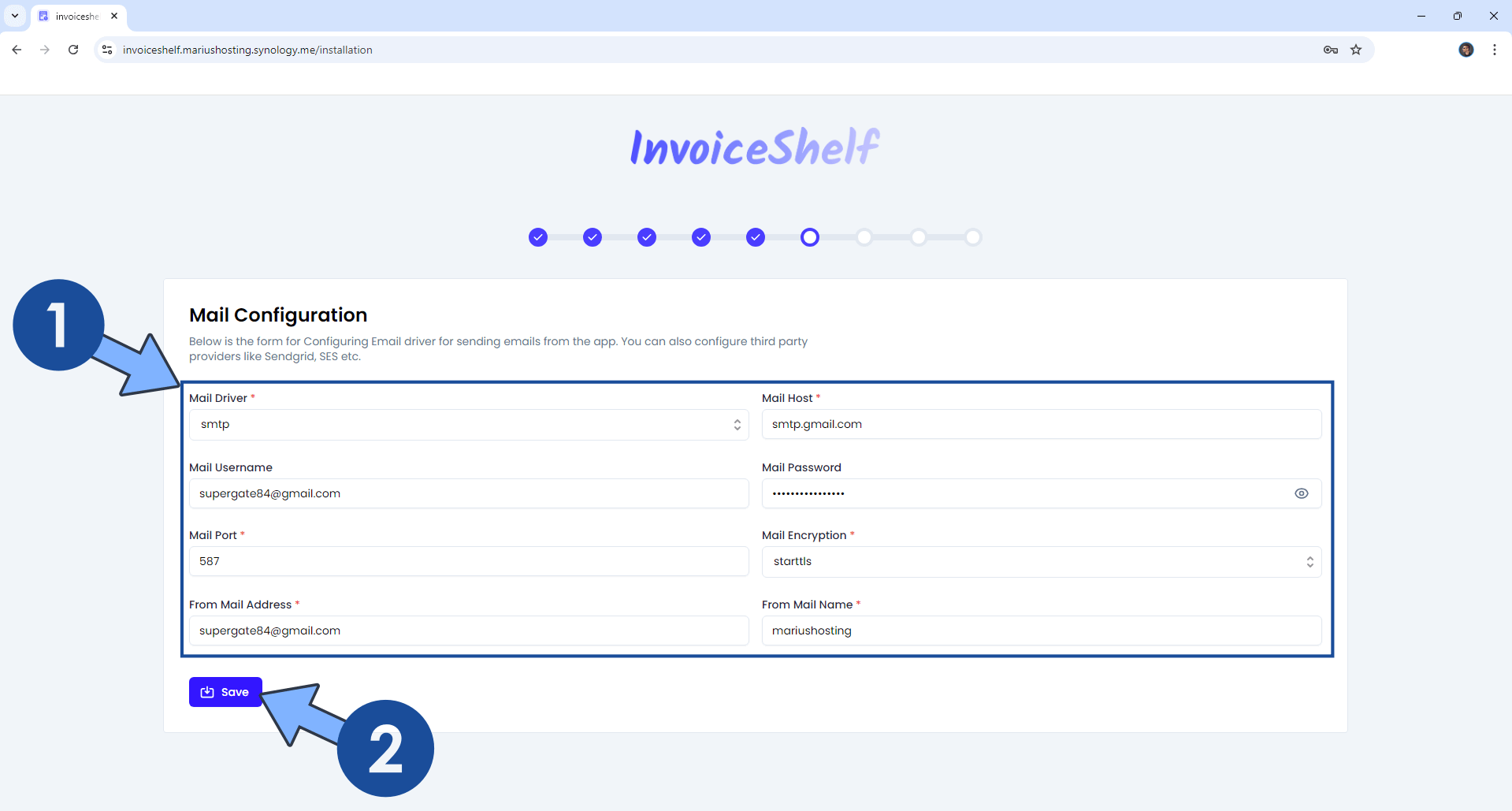Open the tab search dropdown arrow
Image resolution: width=1512 pixels, height=811 pixels.
[15, 16]
